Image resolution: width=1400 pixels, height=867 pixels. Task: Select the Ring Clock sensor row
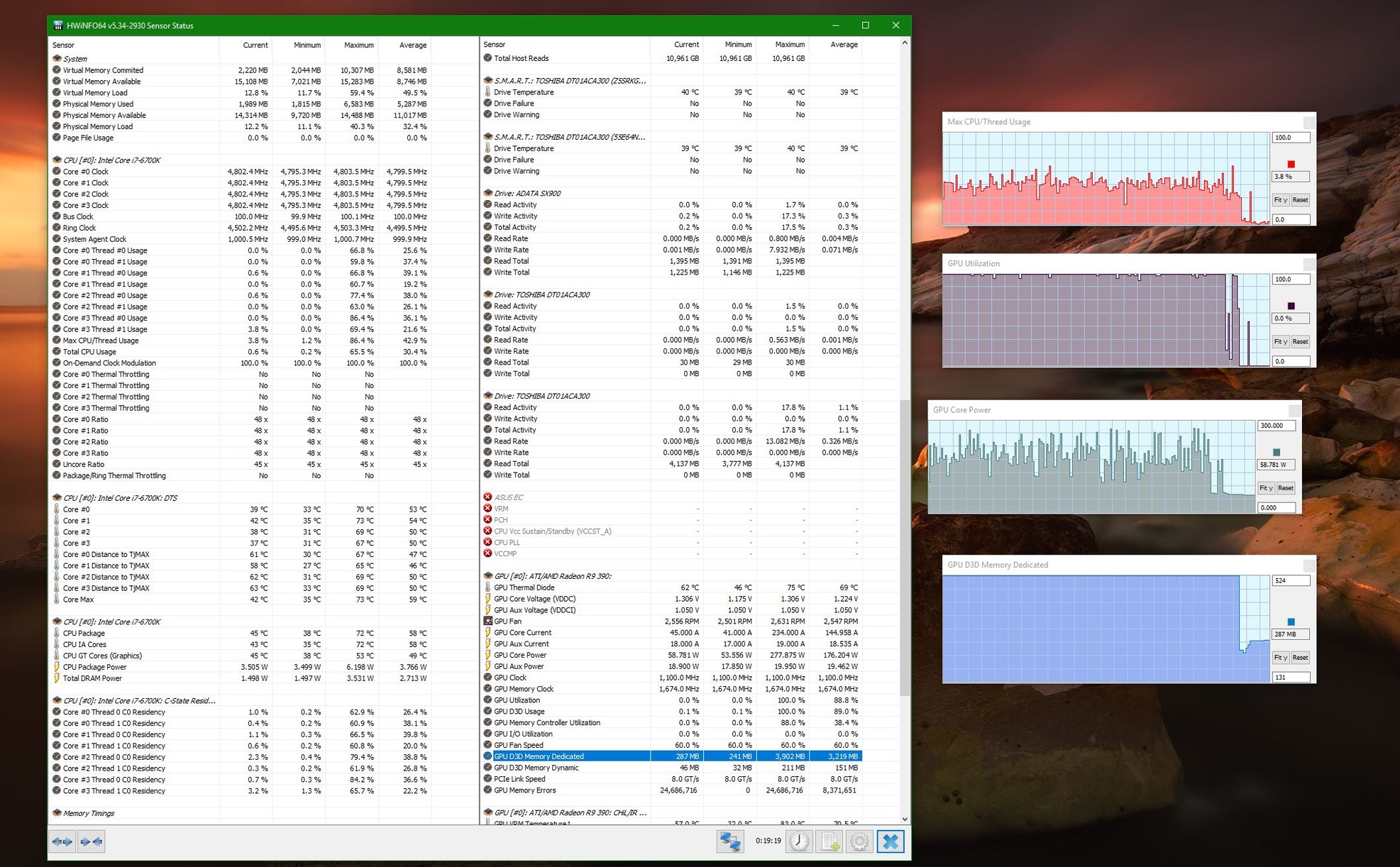tap(241, 228)
